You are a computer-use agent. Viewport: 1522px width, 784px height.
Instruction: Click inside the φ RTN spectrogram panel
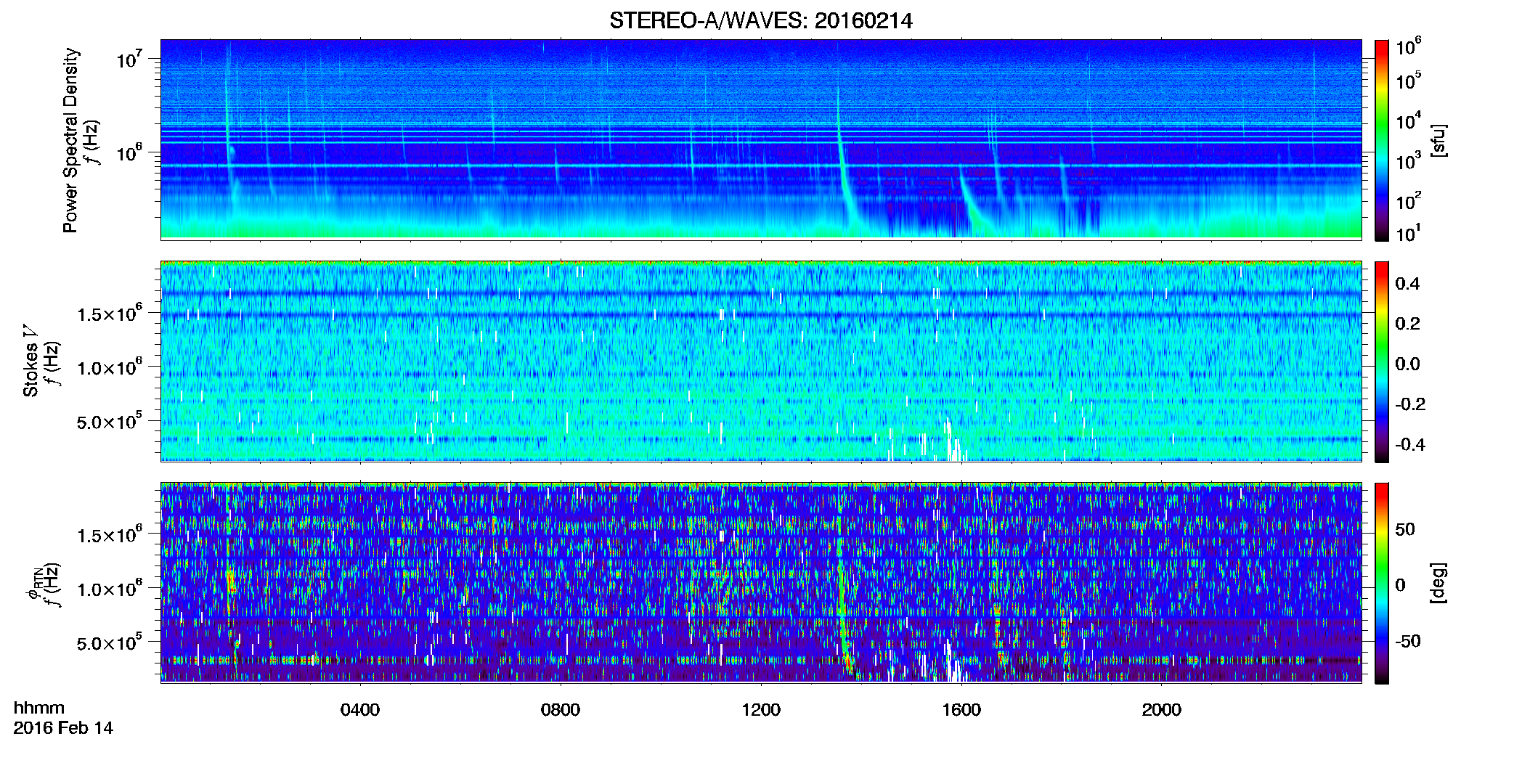(x=761, y=583)
